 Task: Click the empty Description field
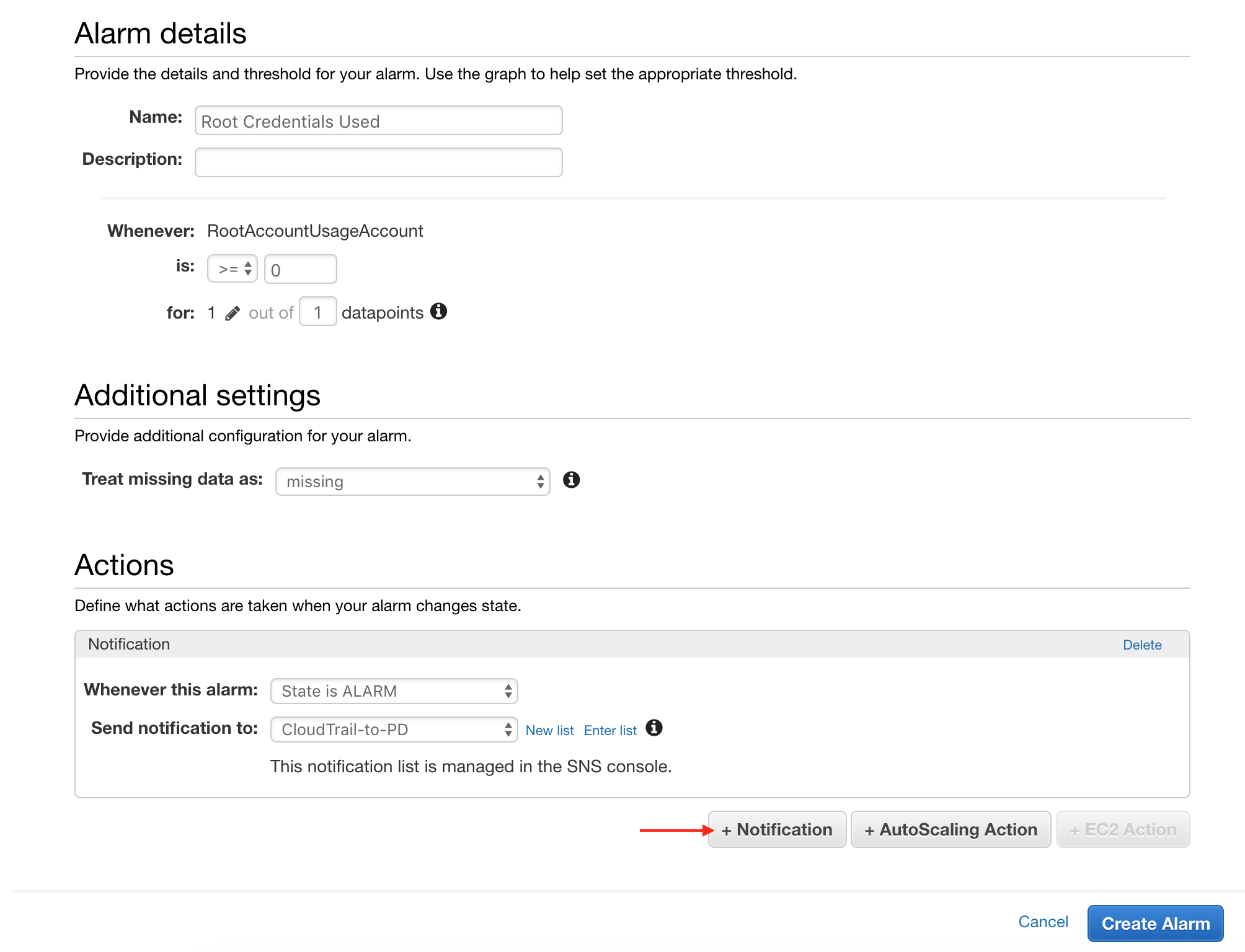click(378, 162)
